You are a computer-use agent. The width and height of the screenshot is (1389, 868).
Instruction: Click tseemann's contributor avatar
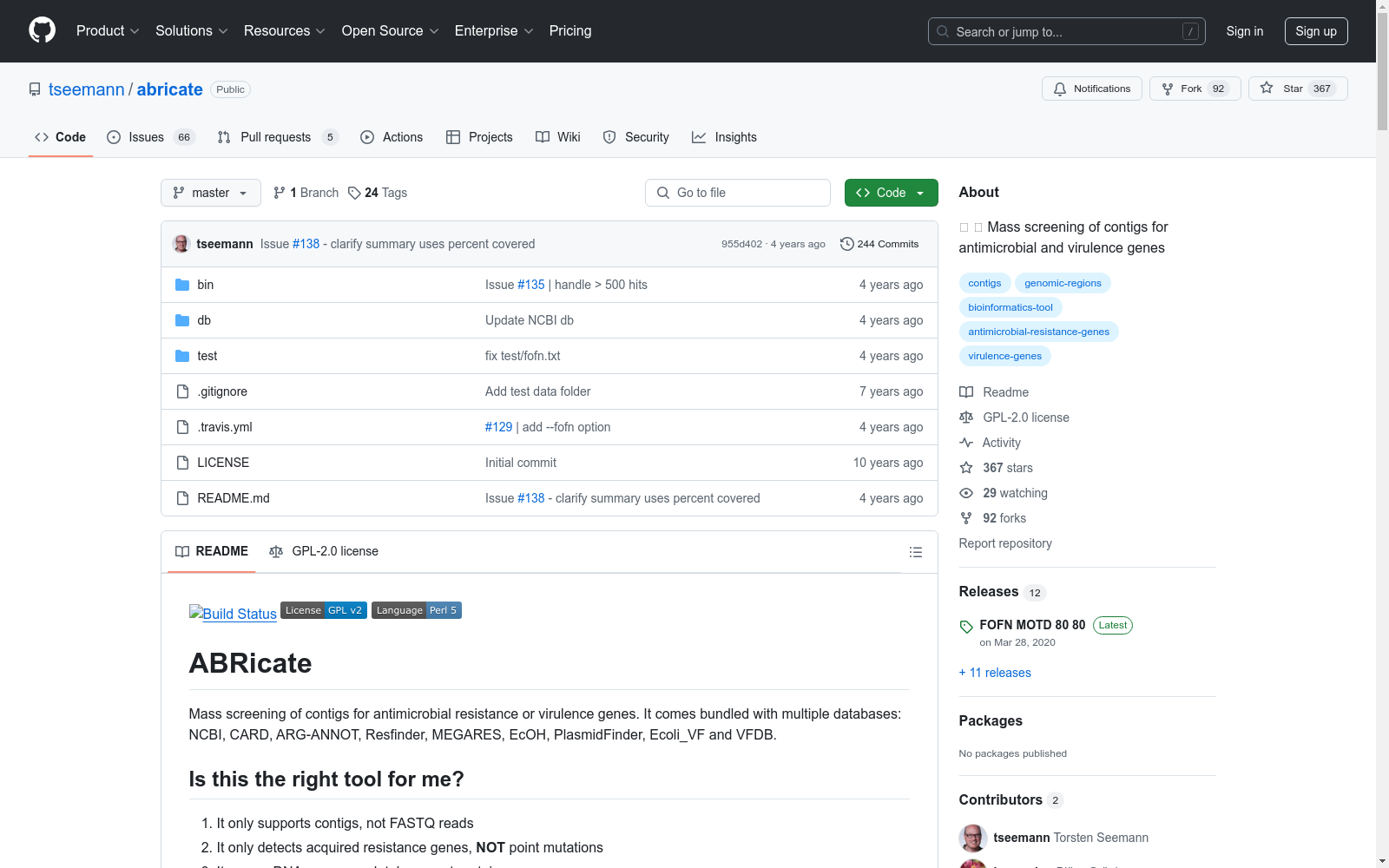coord(973,838)
